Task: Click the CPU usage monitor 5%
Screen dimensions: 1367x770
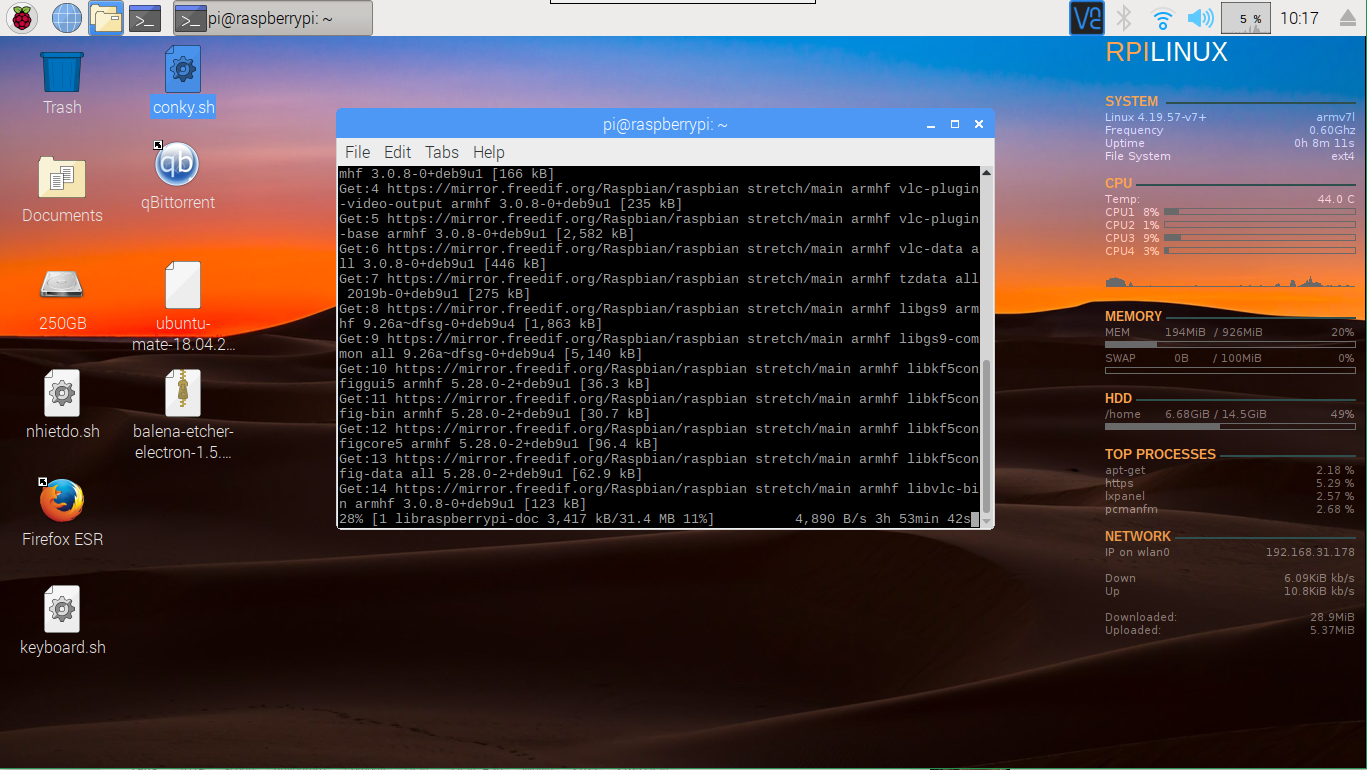Action: 1246,18
